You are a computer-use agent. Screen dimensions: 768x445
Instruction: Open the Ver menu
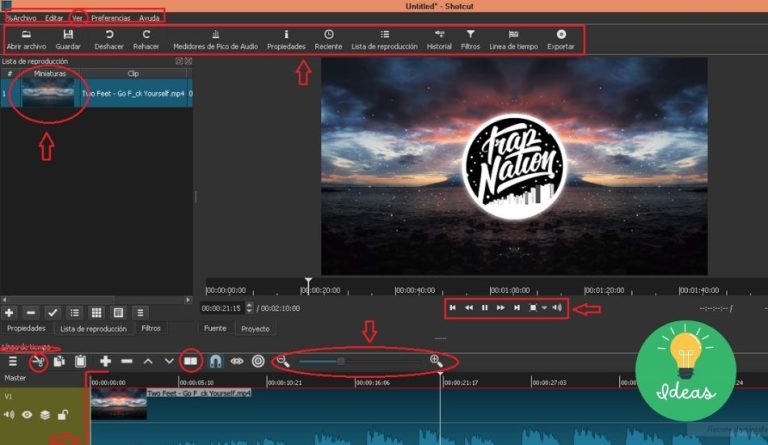point(77,18)
